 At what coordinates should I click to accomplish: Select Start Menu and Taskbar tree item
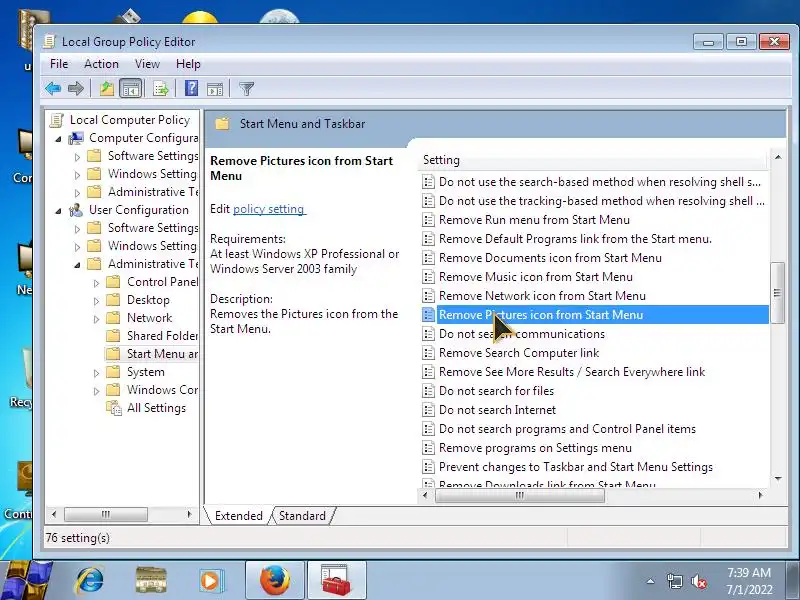152,354
